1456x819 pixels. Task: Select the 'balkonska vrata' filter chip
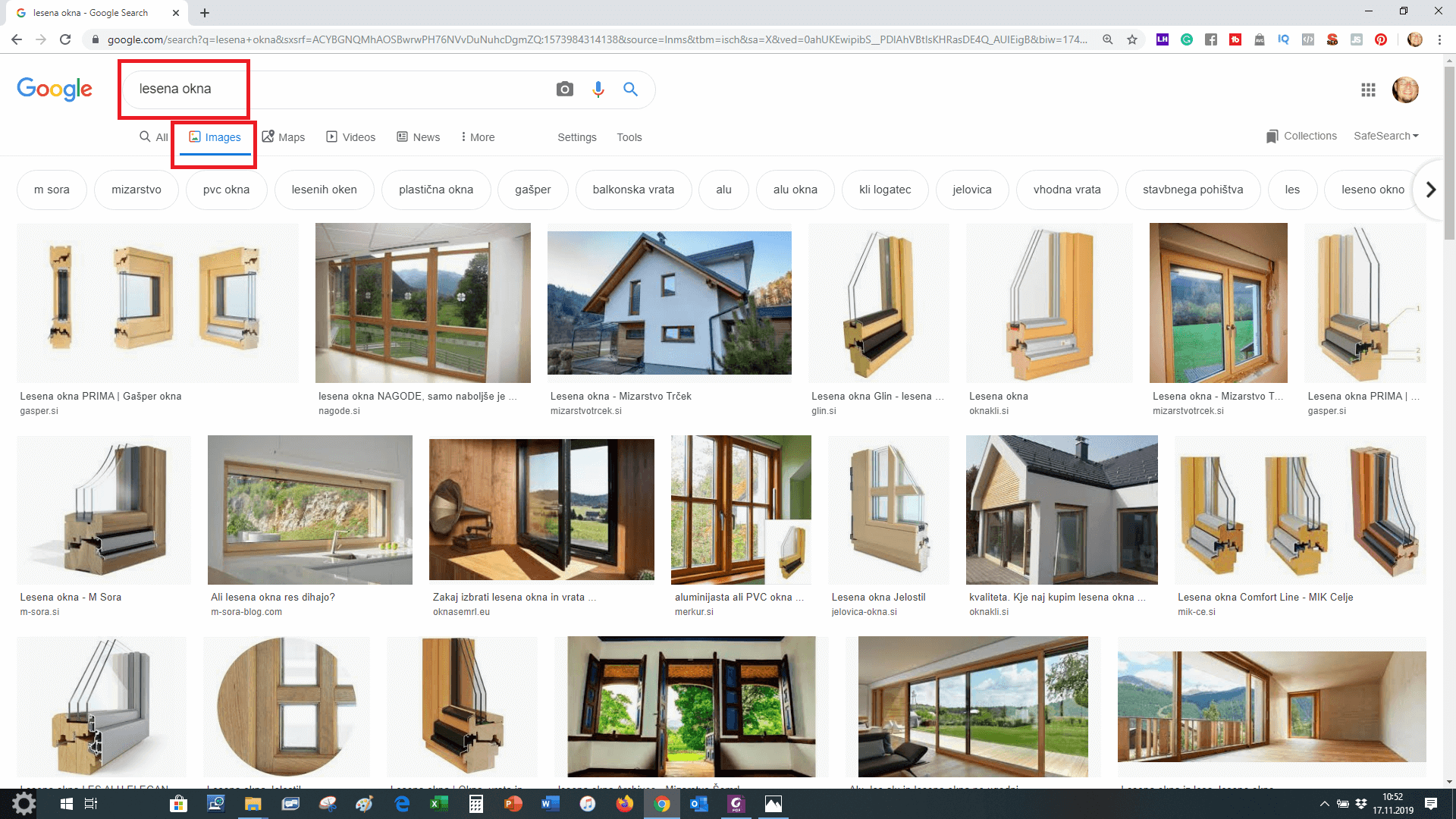(633, 190)
